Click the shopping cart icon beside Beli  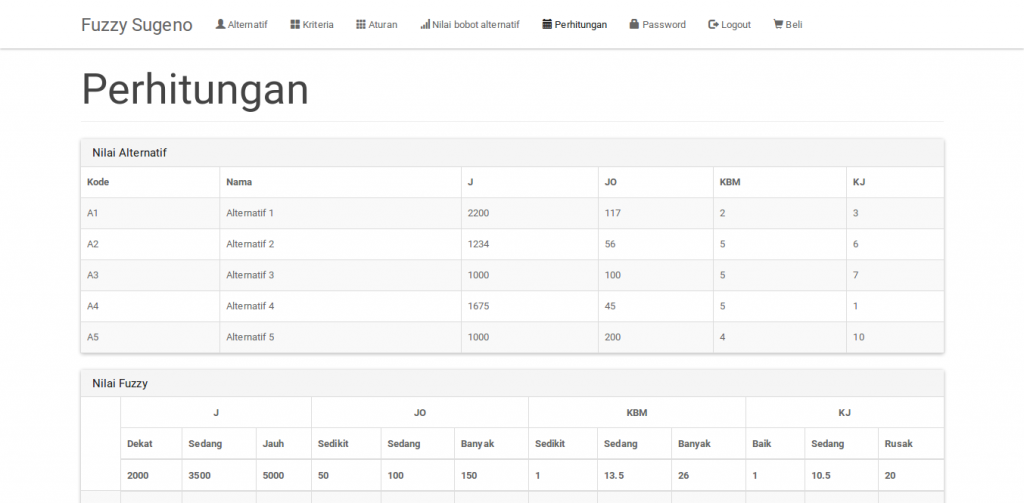pyautogui.click(x=778, y=24)
